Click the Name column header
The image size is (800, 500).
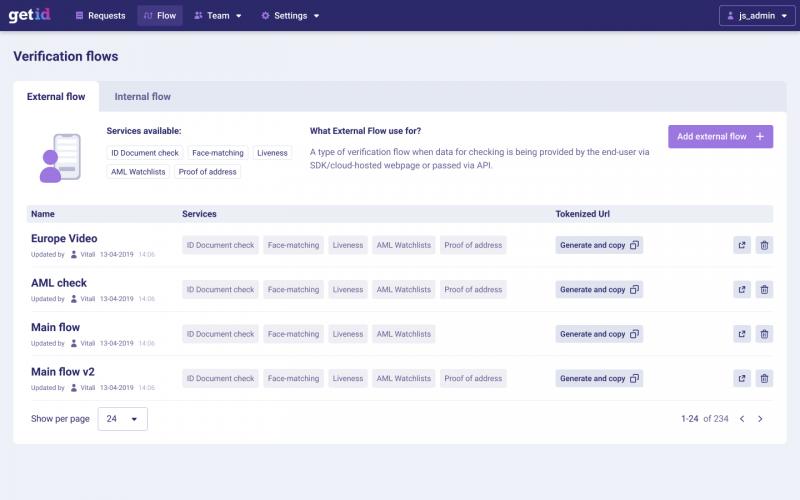pos(43,214)
